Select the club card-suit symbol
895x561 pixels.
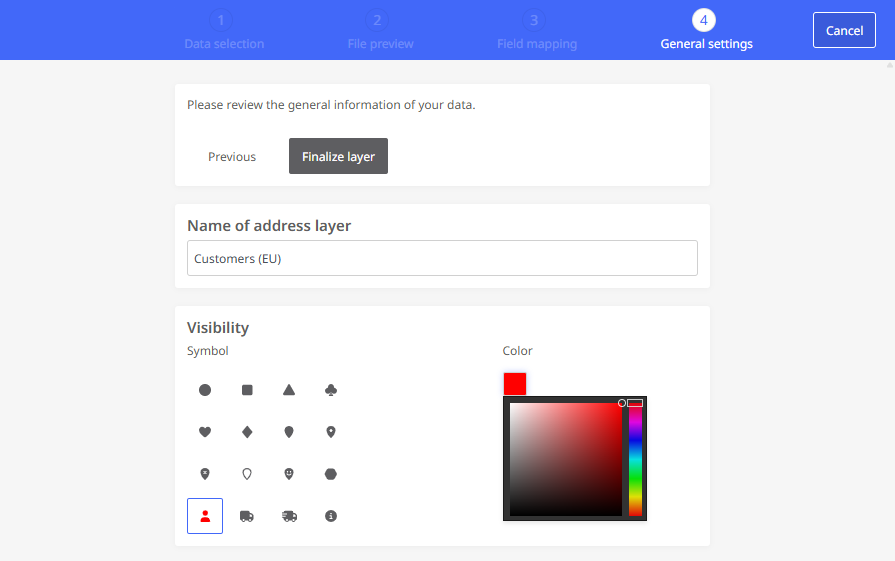[330, 390]
